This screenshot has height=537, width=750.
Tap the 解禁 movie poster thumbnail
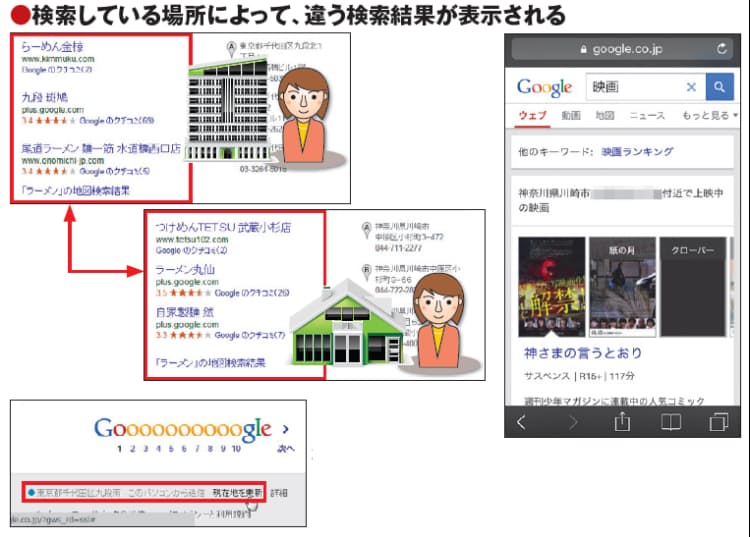point(551,286)
